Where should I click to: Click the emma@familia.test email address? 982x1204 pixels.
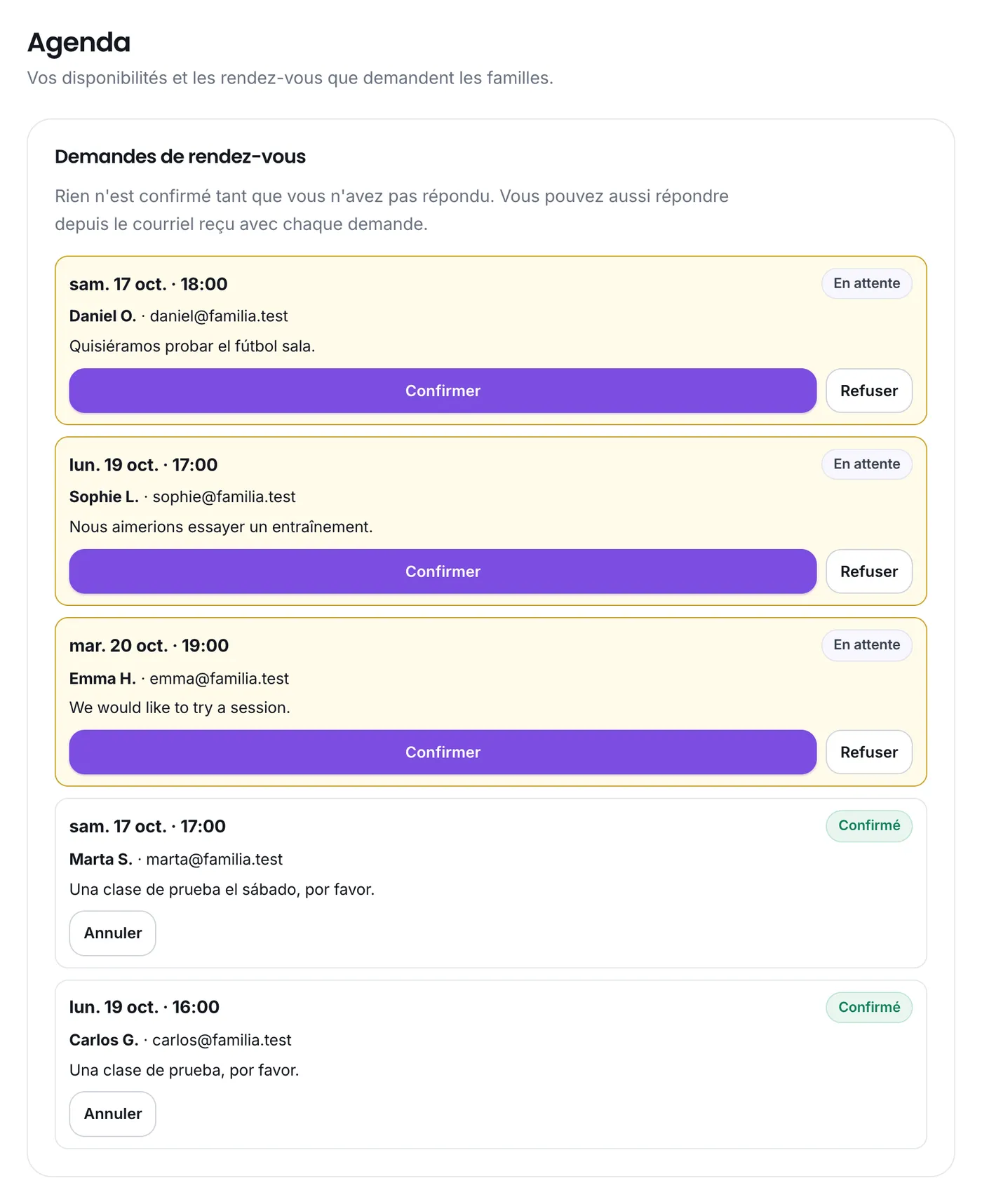(220, 679)
